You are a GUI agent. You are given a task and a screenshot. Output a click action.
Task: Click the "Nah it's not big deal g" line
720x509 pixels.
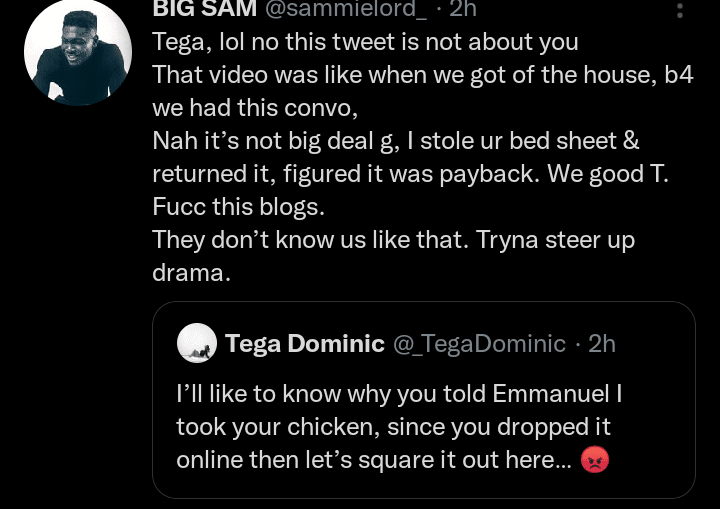coord(395,141)
